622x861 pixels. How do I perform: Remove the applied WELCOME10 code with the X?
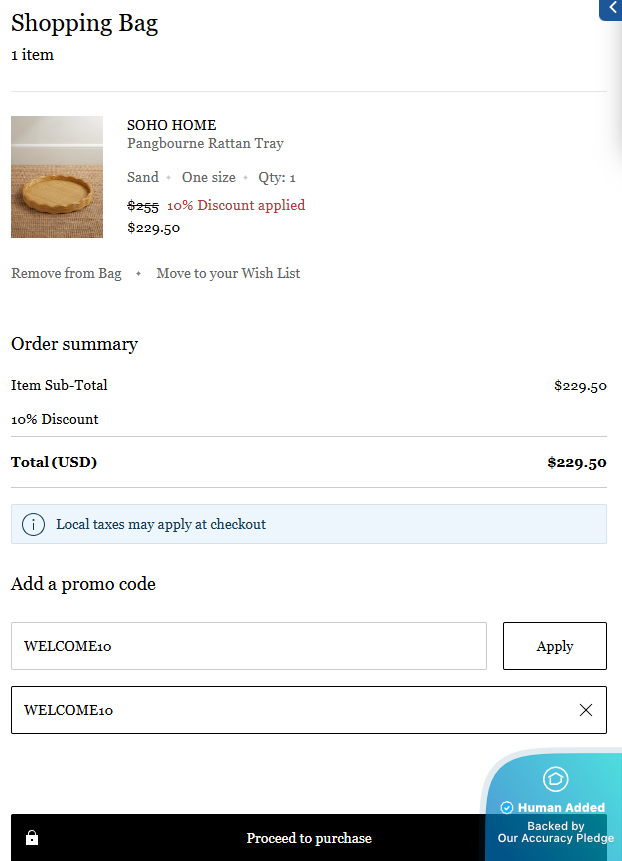586,710
